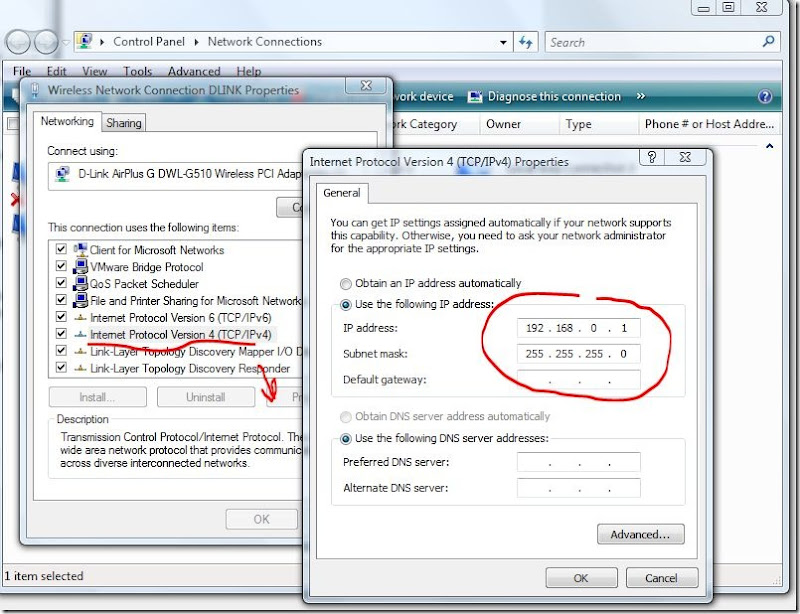Open the File menu
Image resolution: width=800 pixels, height=614 pixels.
(22, 71)
